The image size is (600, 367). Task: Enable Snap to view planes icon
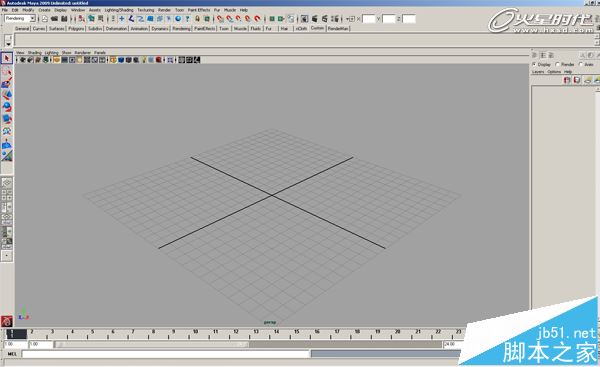tap(248, 18)
